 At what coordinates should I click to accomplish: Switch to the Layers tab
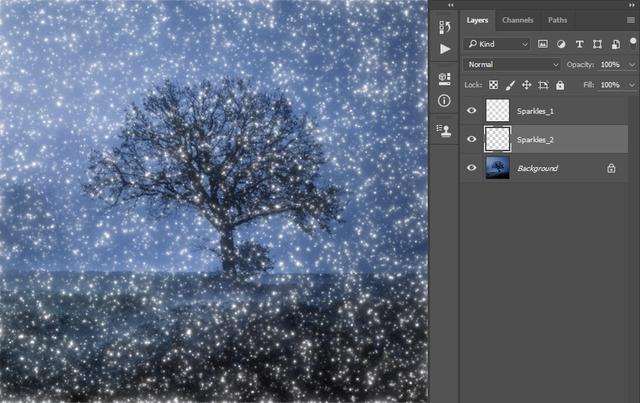478,20
